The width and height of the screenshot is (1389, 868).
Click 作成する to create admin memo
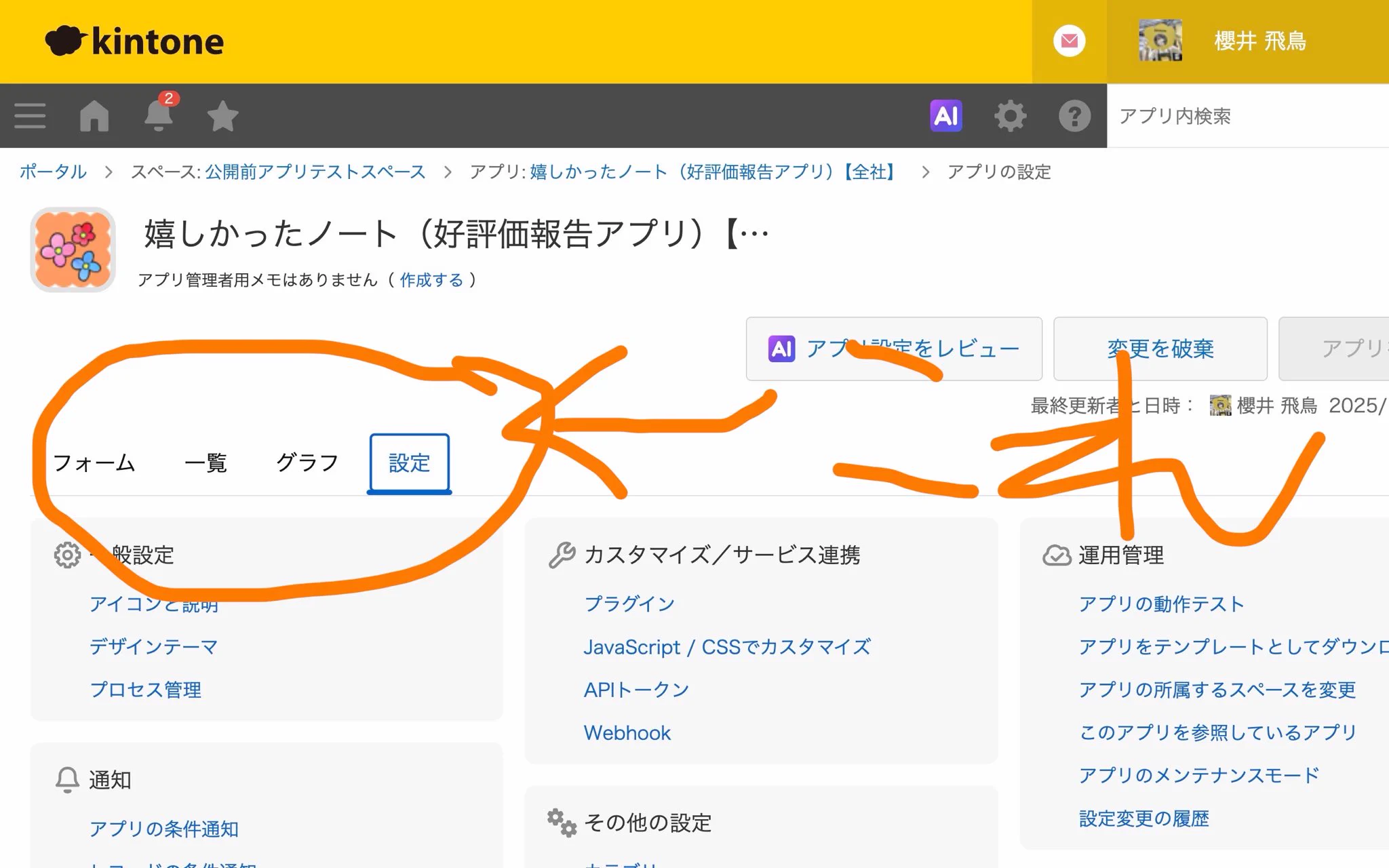click(431, 280)
